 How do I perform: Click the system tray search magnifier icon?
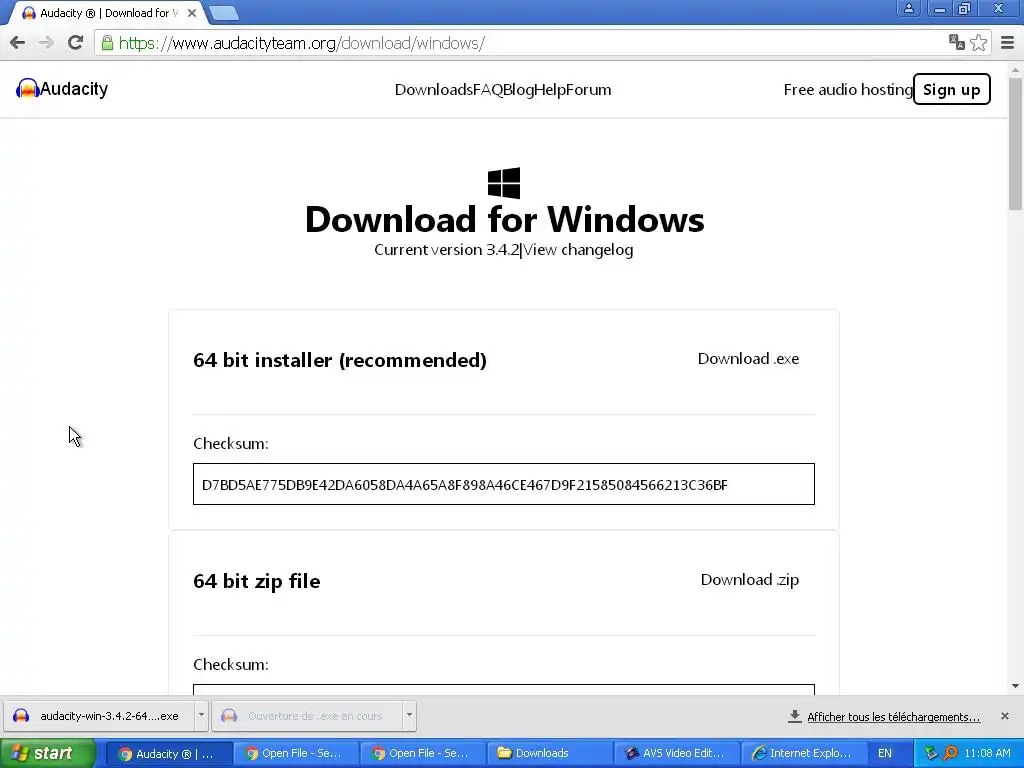click(x=950, y=753)
